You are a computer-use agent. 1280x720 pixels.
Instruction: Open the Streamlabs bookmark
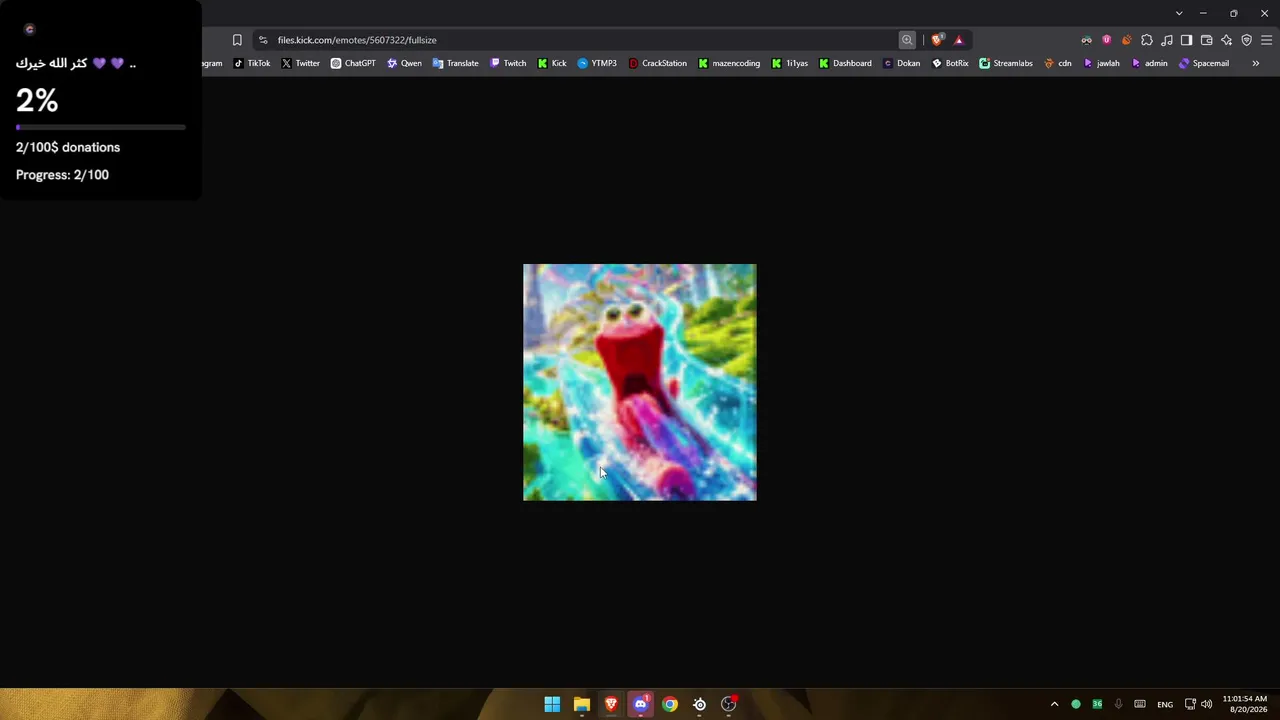tap(1006, 63)
